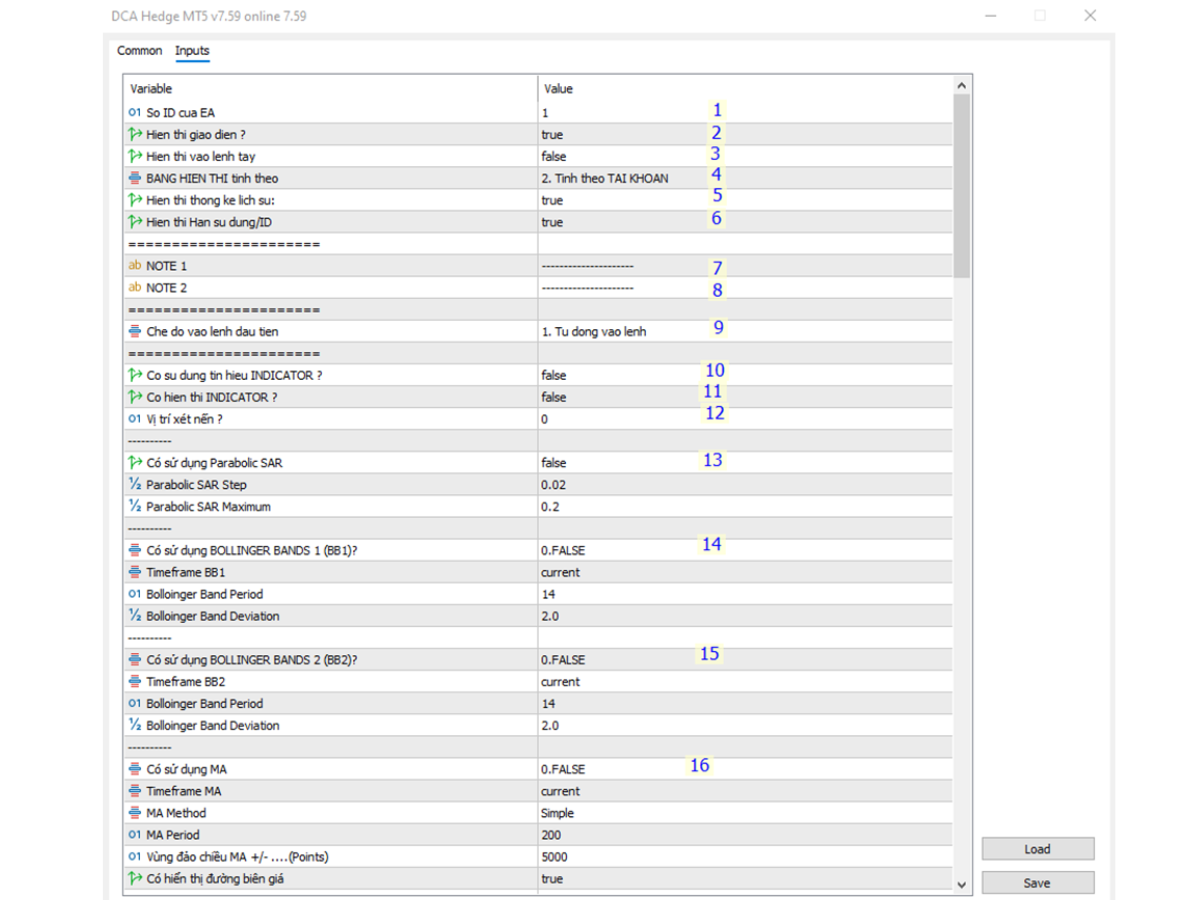Click the integer icon beside MA Period
This screenshot has width=1200, height=900.
[135, 835]
